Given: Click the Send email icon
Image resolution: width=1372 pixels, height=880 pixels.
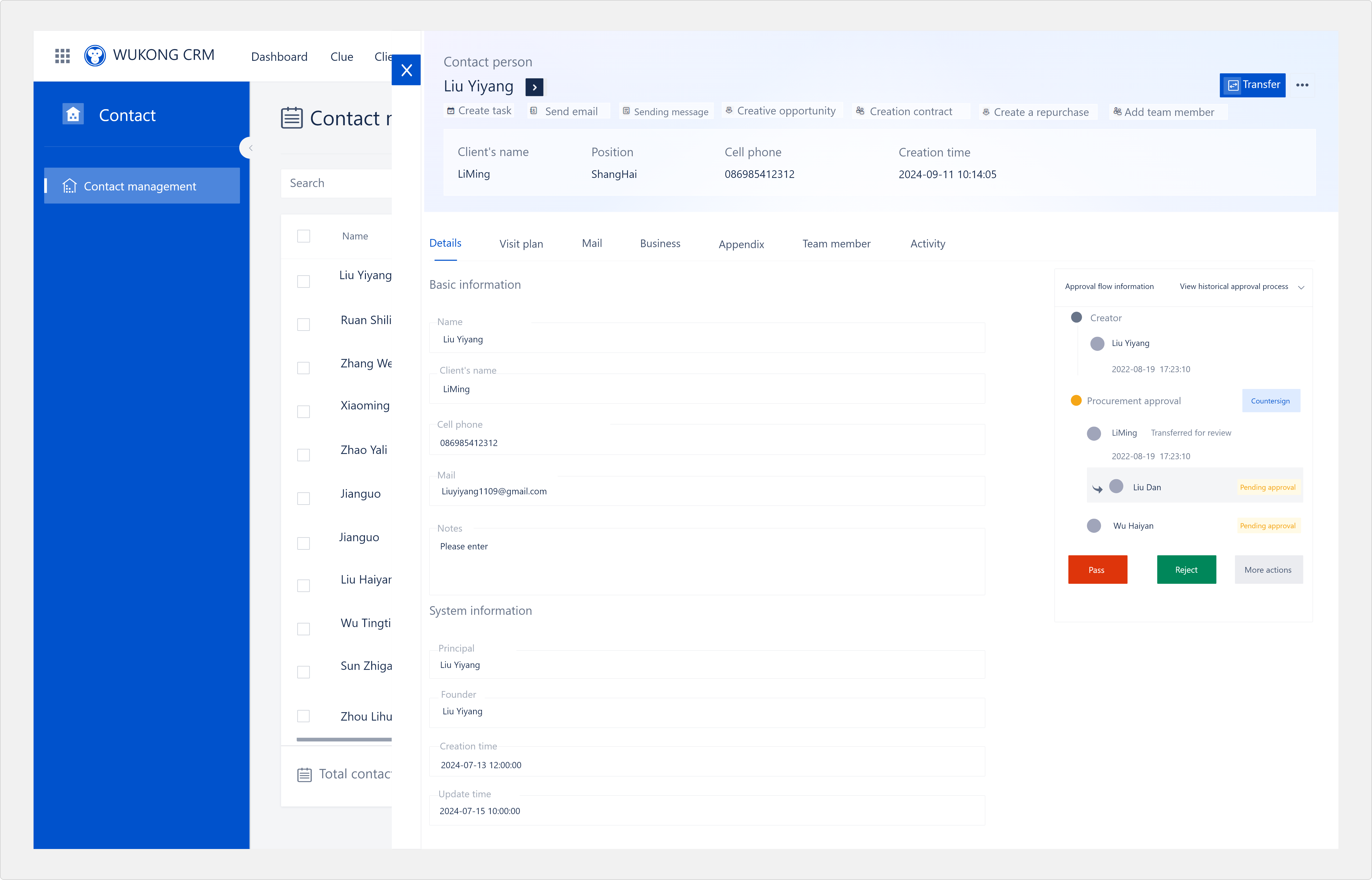Looking at the screenshot, I should pyautogui.click(x=533, y=111).
